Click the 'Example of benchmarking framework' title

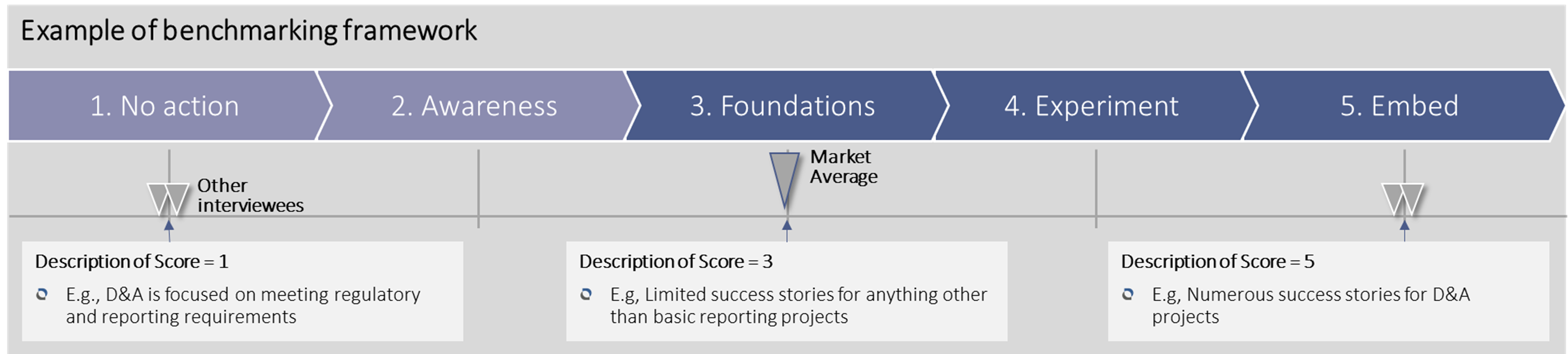point(249,30)
